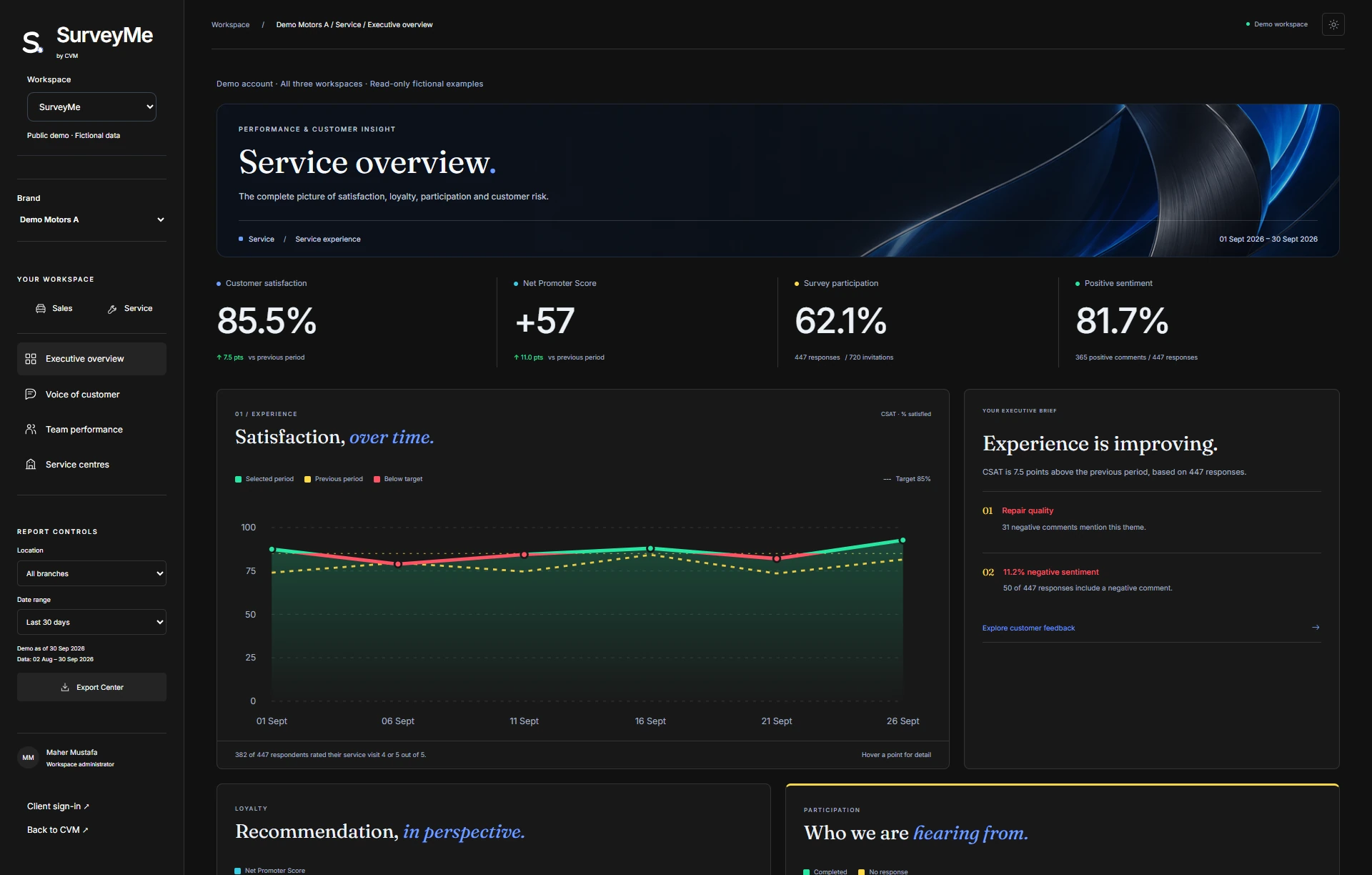This screenshot has width=1372, height=875.
Task: Click the Sales car icon
Action: [41, 308]
